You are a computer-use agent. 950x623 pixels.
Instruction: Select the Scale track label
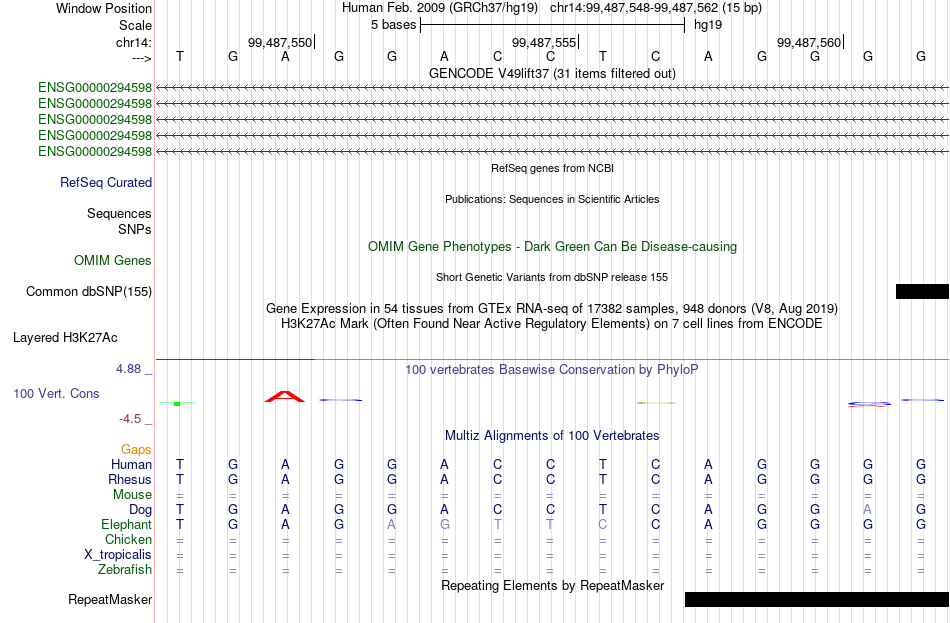point(135,25)
